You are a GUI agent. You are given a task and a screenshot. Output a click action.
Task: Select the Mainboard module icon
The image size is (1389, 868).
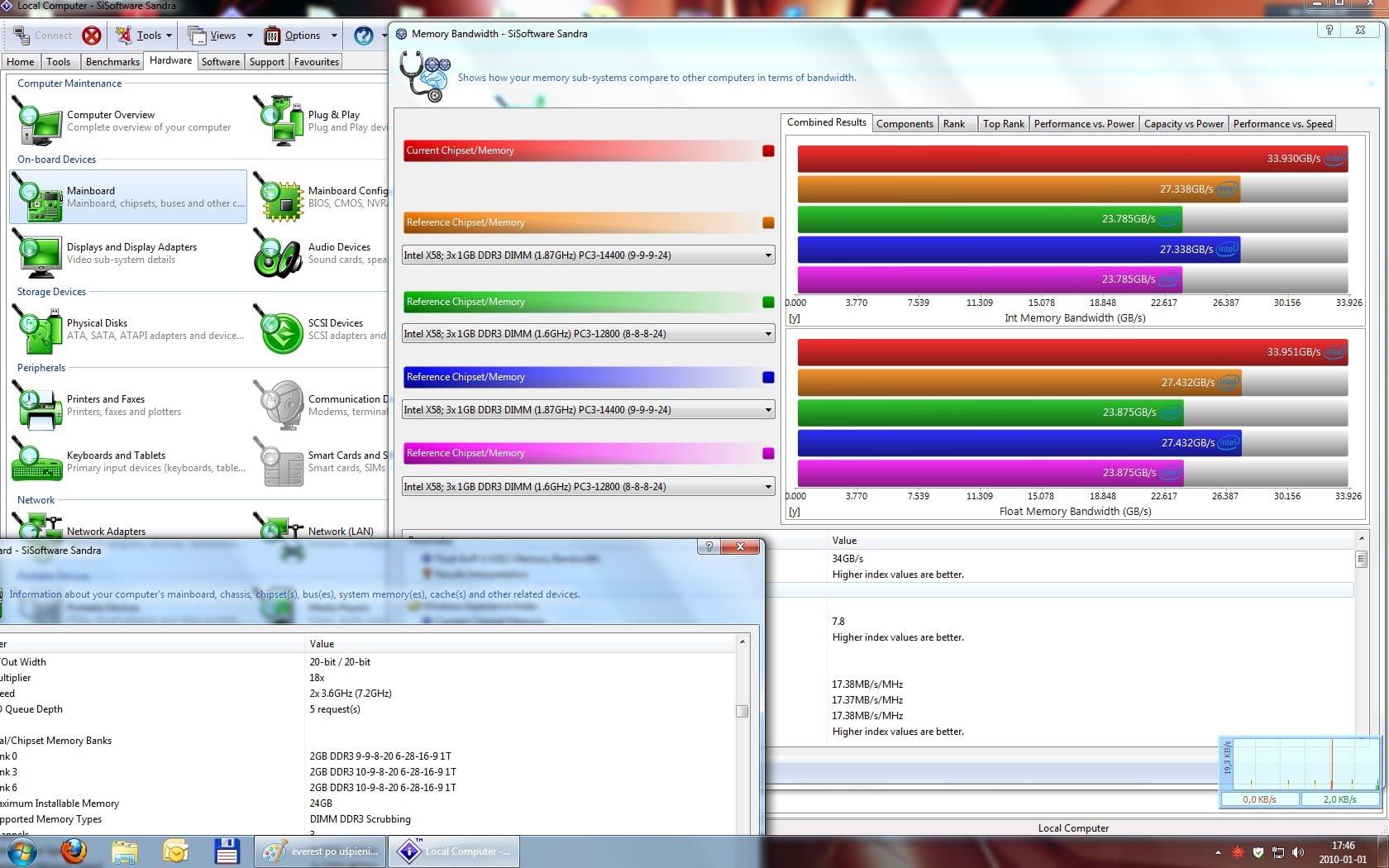(x=37, y=197)
